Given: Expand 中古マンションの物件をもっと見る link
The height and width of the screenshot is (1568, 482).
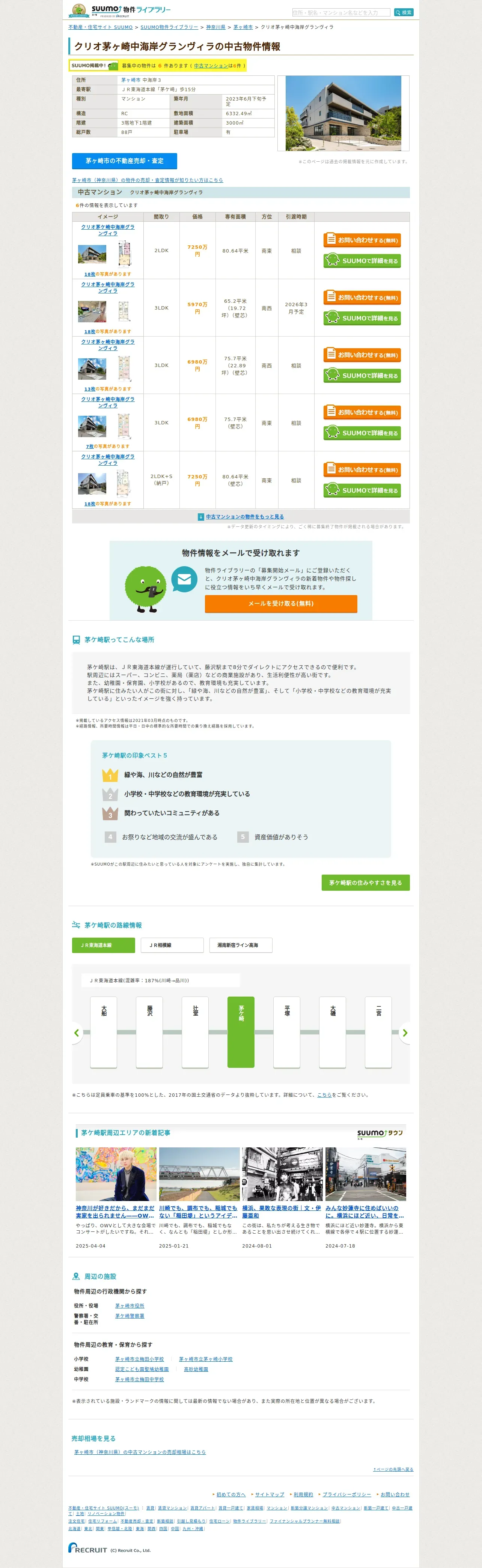Looking at the screenshot, I should coord(244,517).
